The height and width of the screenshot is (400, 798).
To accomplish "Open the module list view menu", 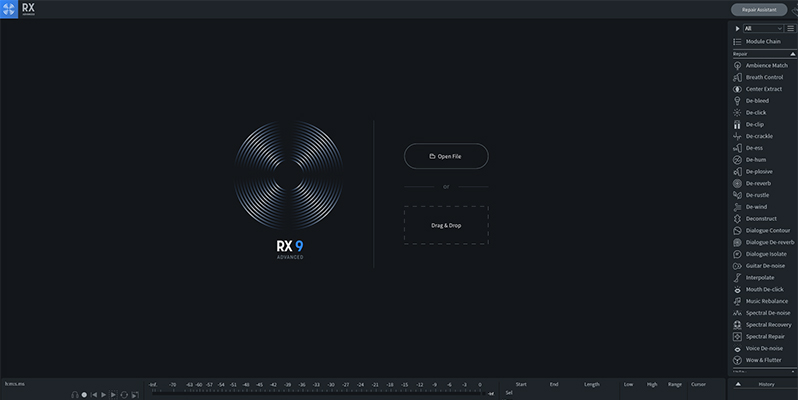I will coord(790,28).
